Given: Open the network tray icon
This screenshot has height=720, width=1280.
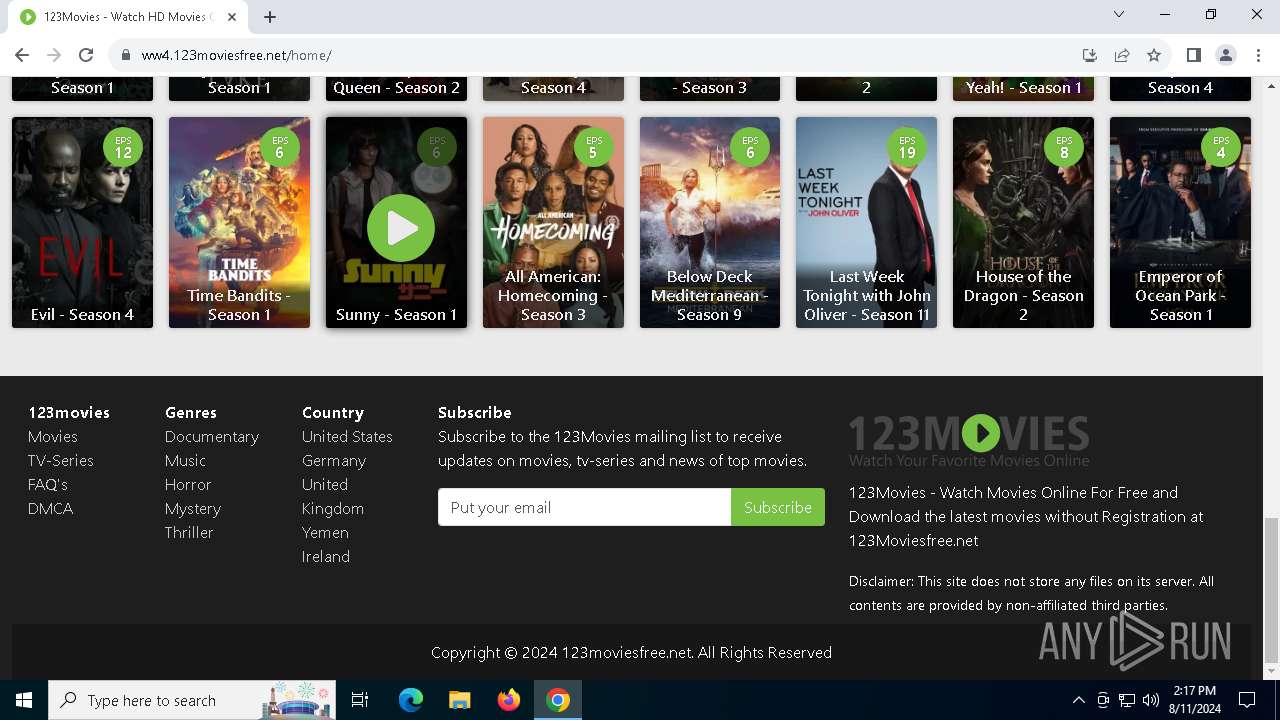Looking at the screenshot, I should coord(1127,700).
